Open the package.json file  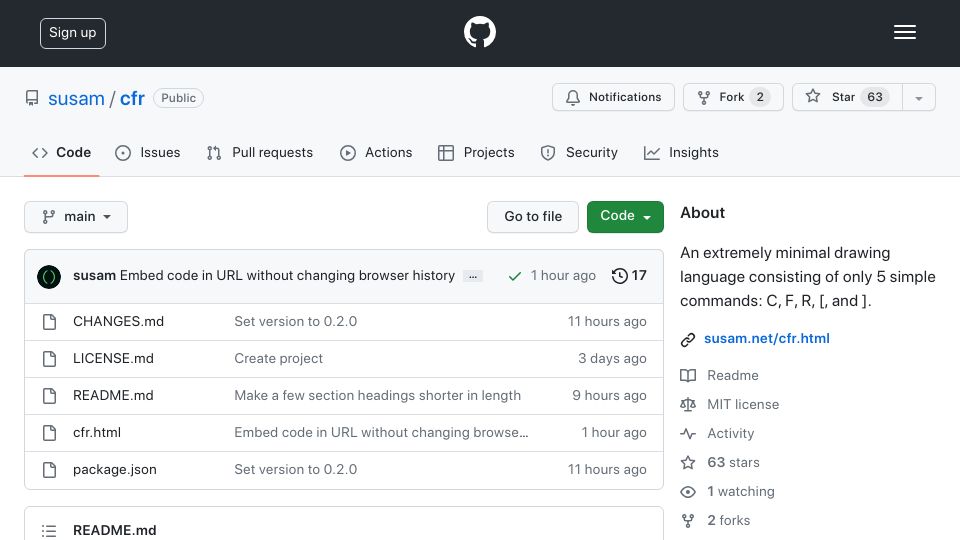point(114,470)
